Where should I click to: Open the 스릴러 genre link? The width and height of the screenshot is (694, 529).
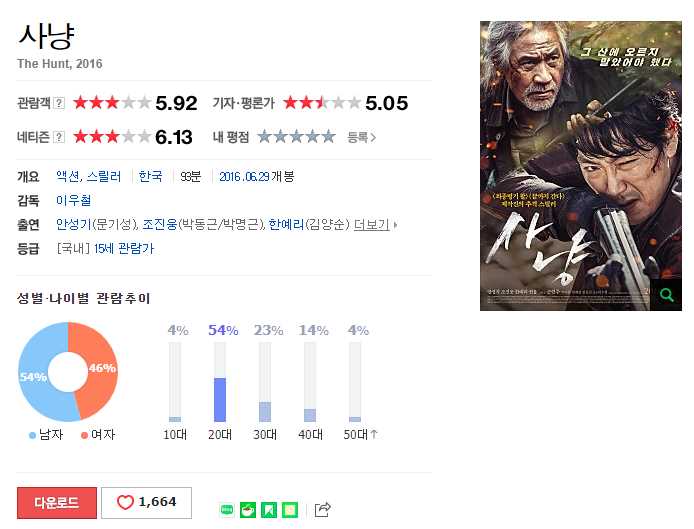click(104, 176)
